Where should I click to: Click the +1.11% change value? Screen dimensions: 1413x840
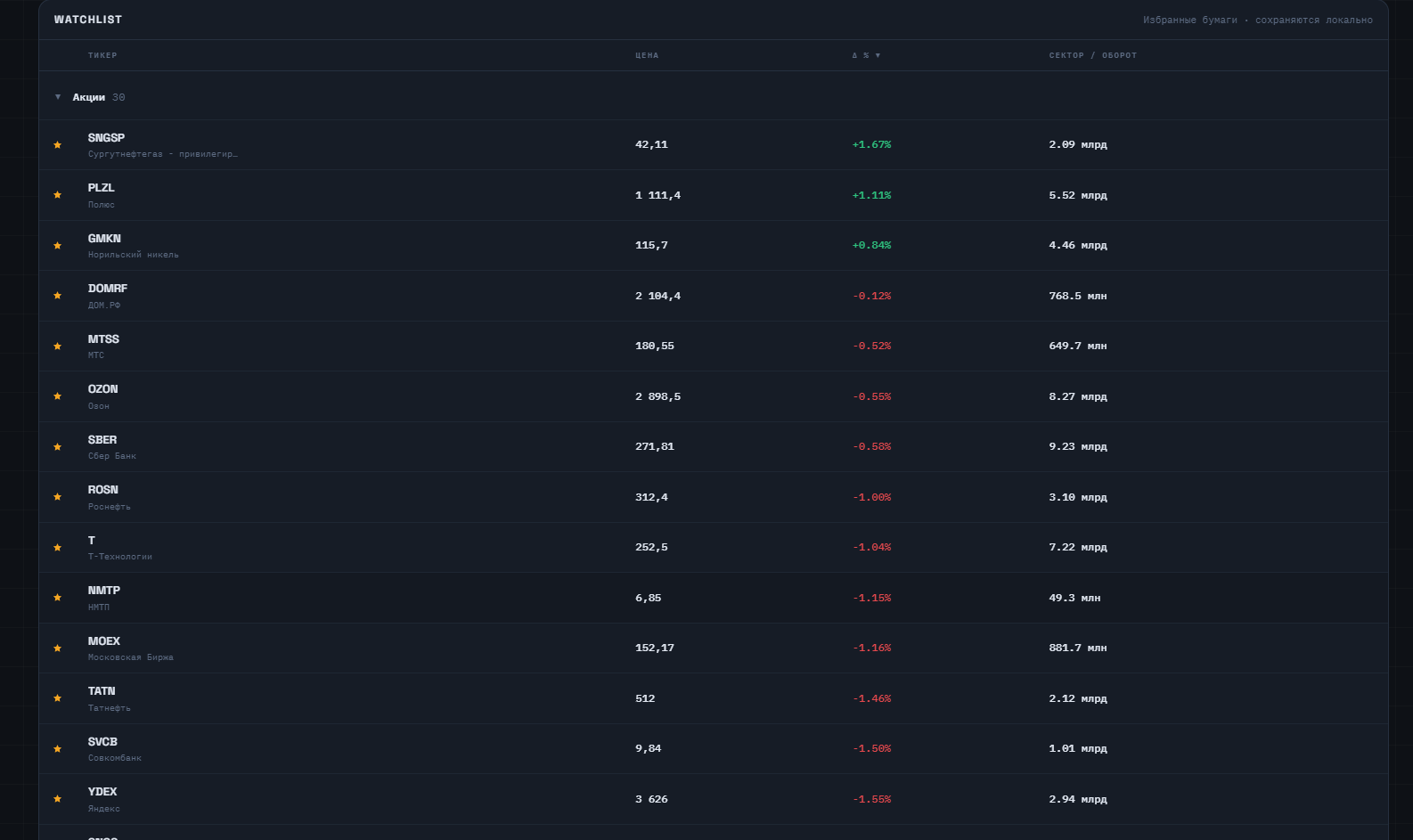[871, 195]
